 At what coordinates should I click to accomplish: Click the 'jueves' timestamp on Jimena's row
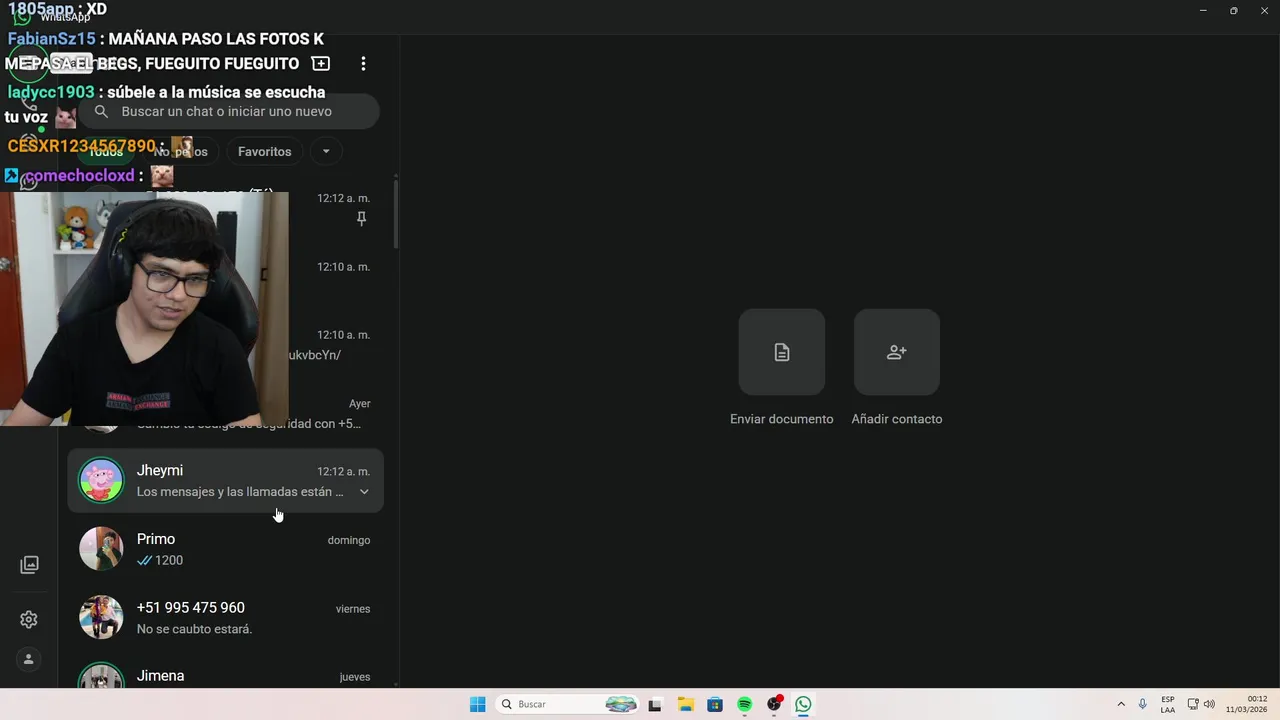[x=355, y=677]
